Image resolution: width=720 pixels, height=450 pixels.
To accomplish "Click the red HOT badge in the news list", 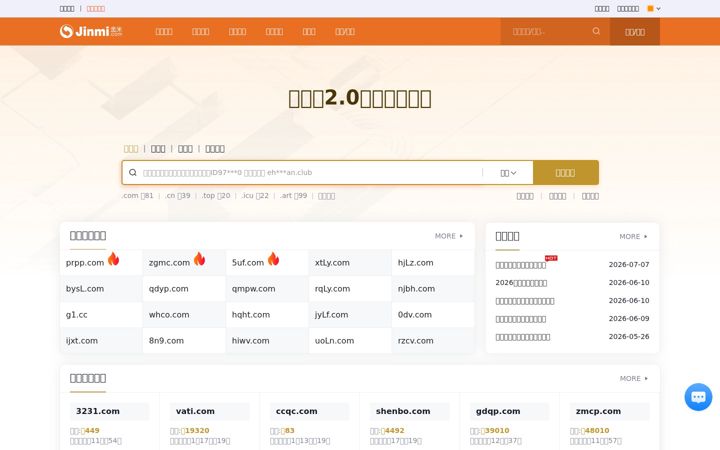I will point(551,258).
